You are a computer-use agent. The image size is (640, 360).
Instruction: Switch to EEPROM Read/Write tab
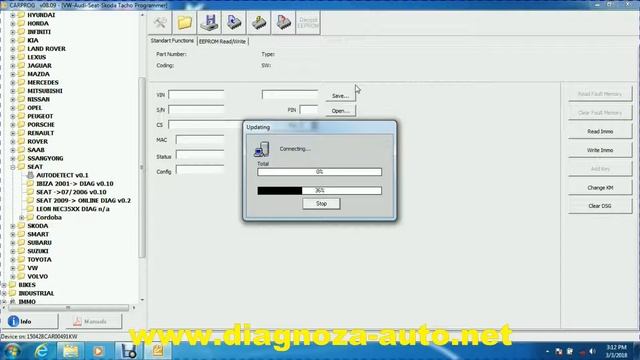pyautogui.click(x=222, y=41)
